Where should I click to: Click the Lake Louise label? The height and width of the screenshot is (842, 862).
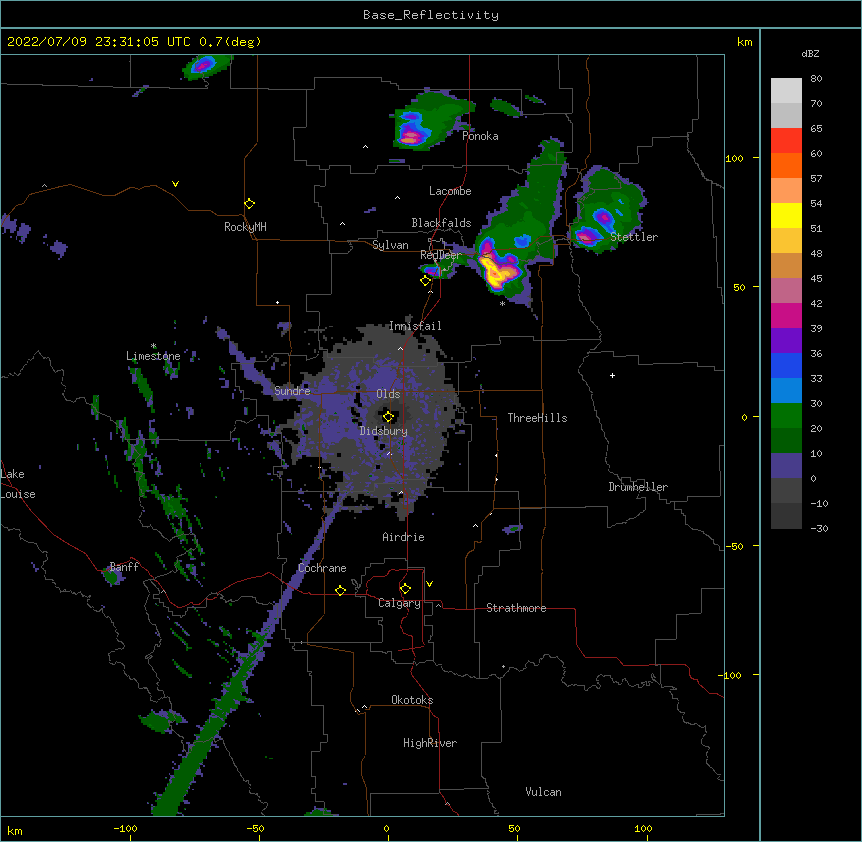coord(18,484)
